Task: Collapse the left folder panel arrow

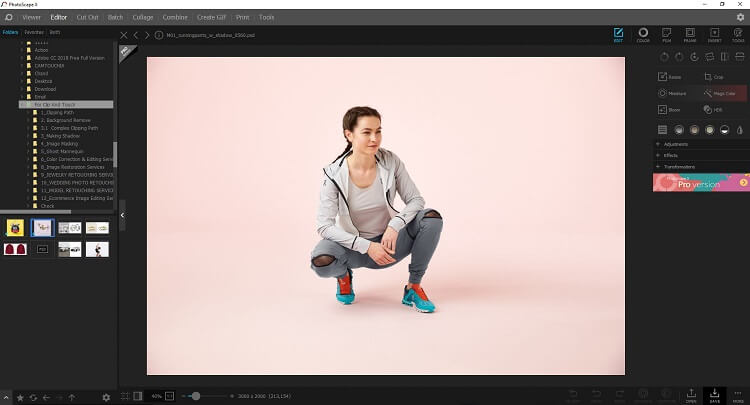Action: point(122,214)
